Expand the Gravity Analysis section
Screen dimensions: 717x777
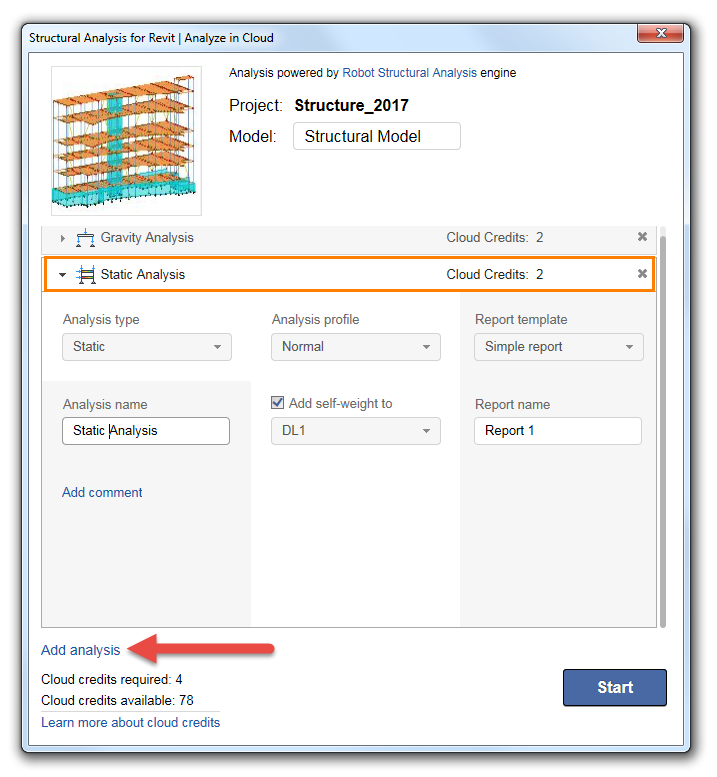tap(62, 238)
